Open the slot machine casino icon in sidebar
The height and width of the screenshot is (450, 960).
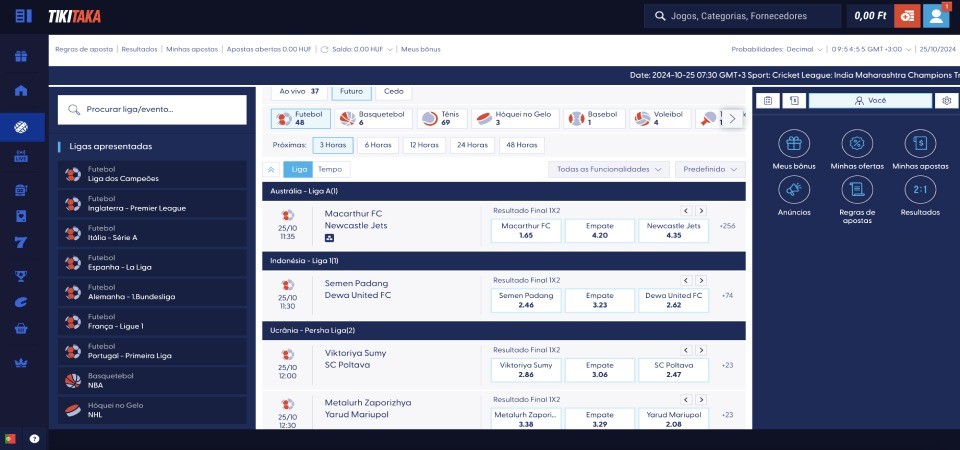pyautogui.click(x=21, y=190)
